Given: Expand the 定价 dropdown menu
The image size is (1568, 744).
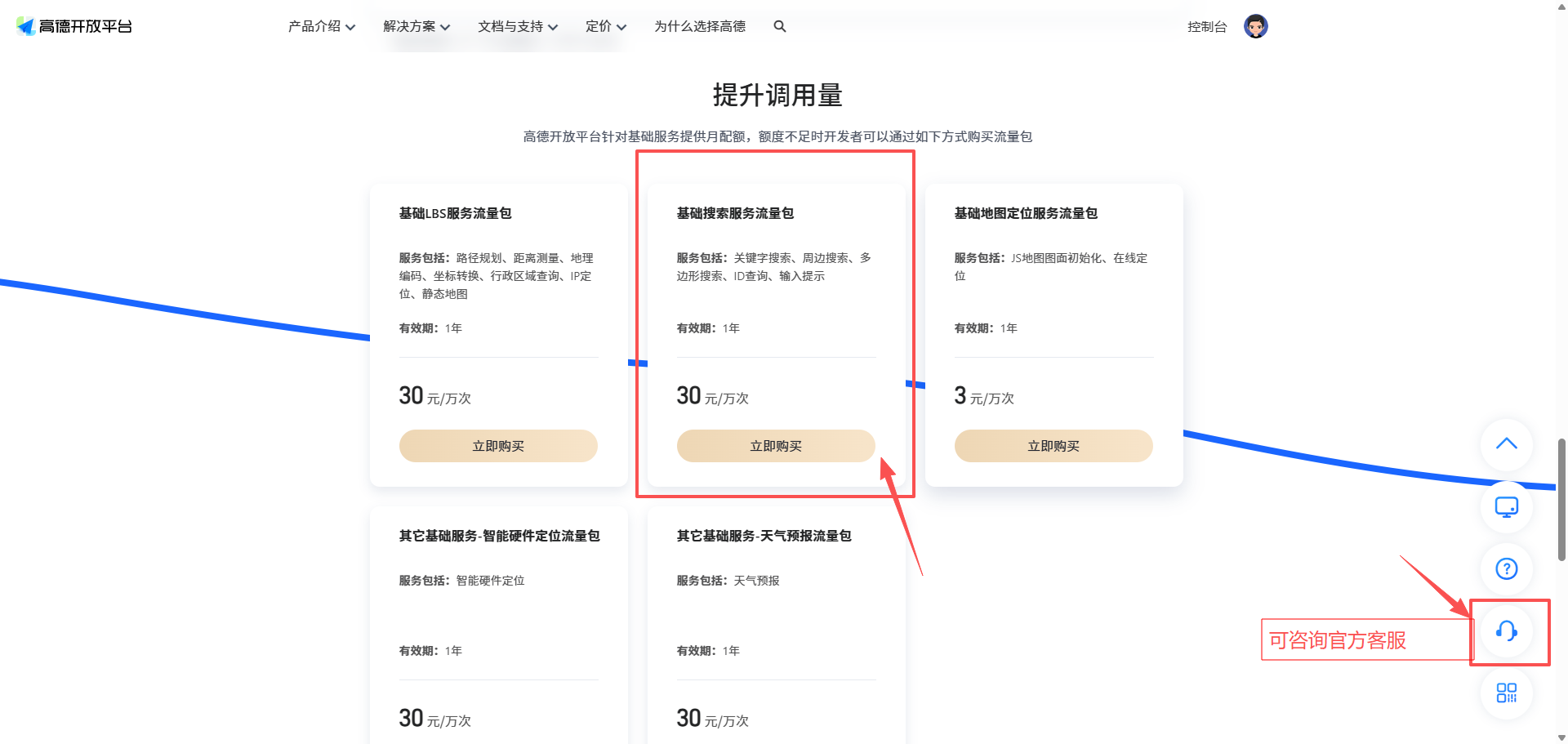Looking at the screenshot, I should pyautogui.click(x=606, y=26).
